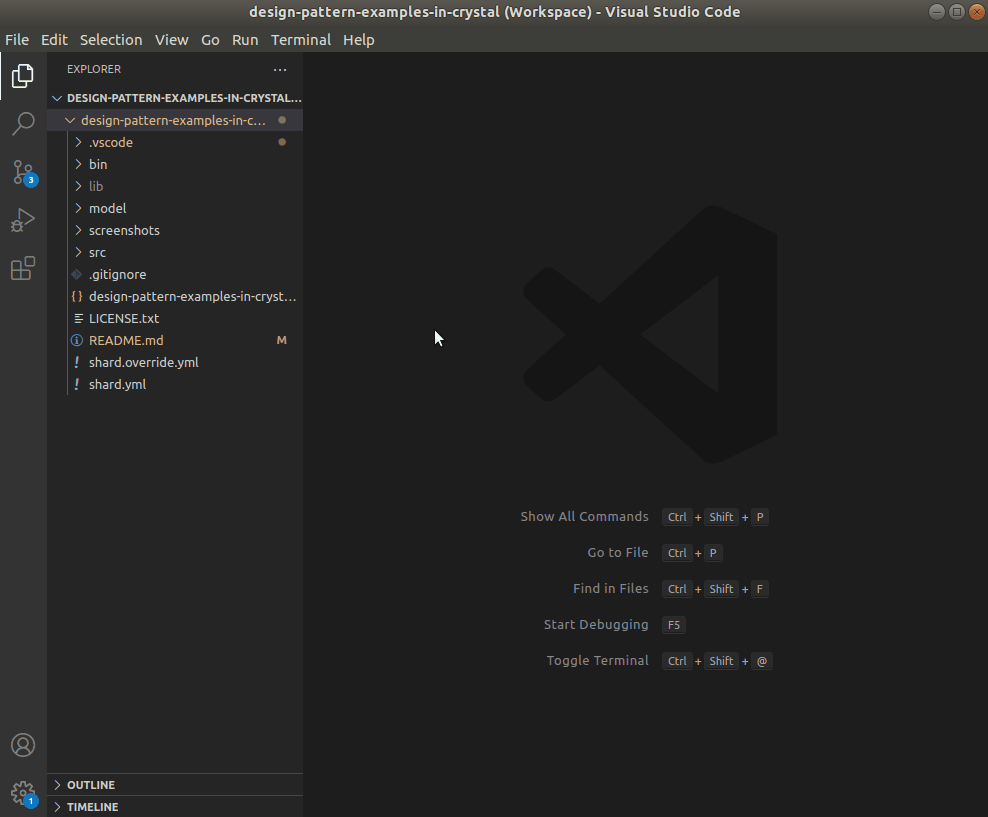Click shard.override.yml exclamation icon
This screenshot has height=817, width=988.
coord(77,363)
